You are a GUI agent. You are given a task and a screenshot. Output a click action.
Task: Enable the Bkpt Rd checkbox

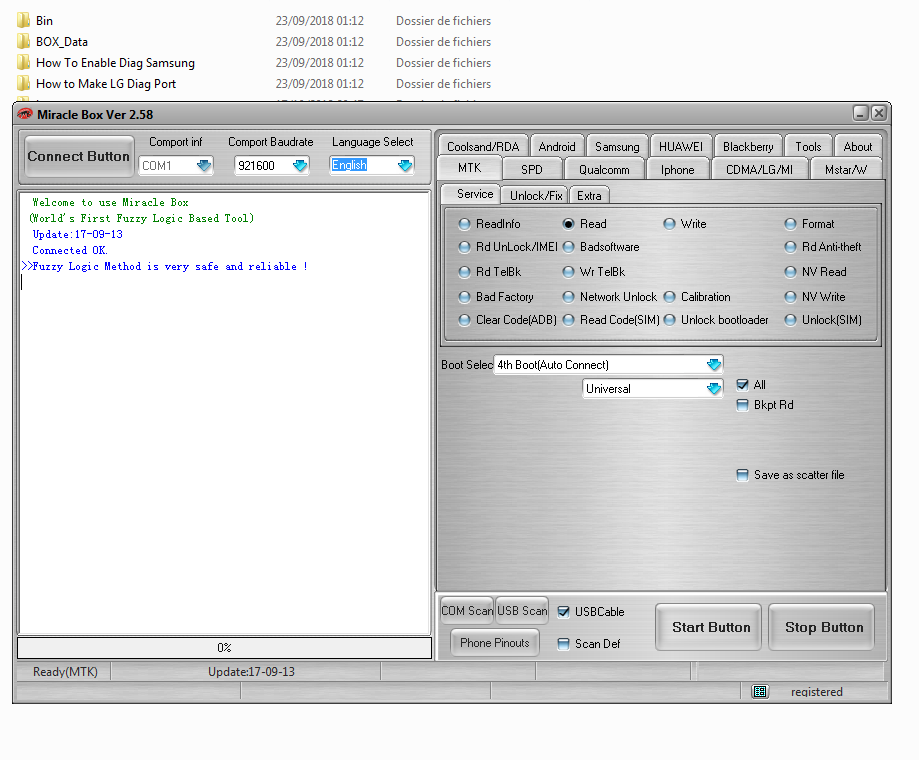click(x=742, y=405)
